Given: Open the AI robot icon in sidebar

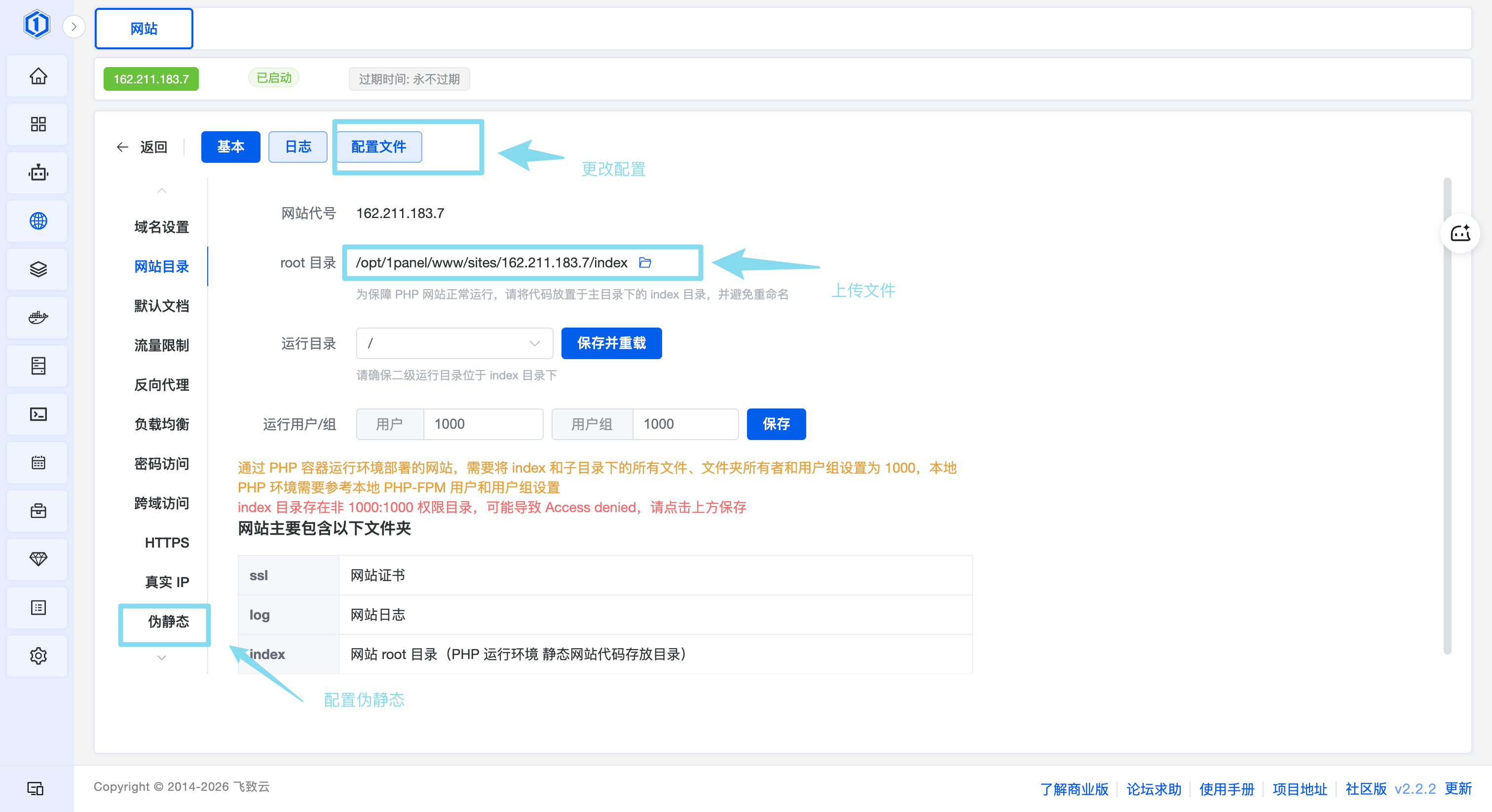Looking at the screenshot, I should click(x=38, y=173).
